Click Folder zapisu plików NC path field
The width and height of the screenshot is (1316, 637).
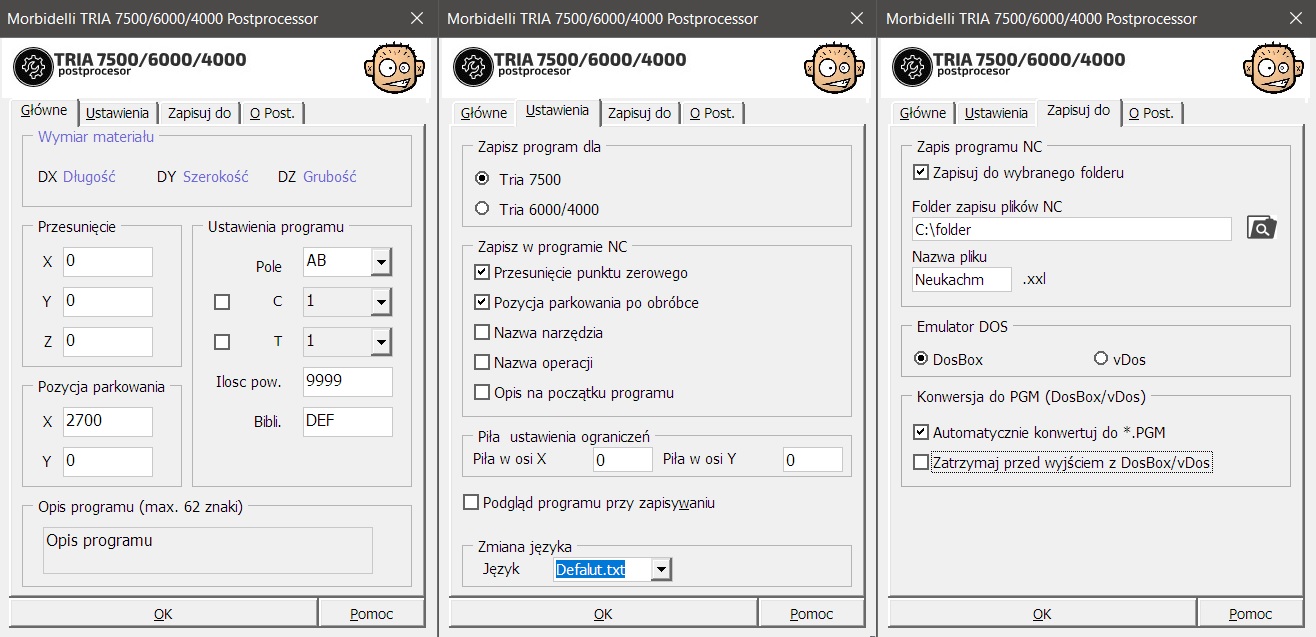point(1072,229)
